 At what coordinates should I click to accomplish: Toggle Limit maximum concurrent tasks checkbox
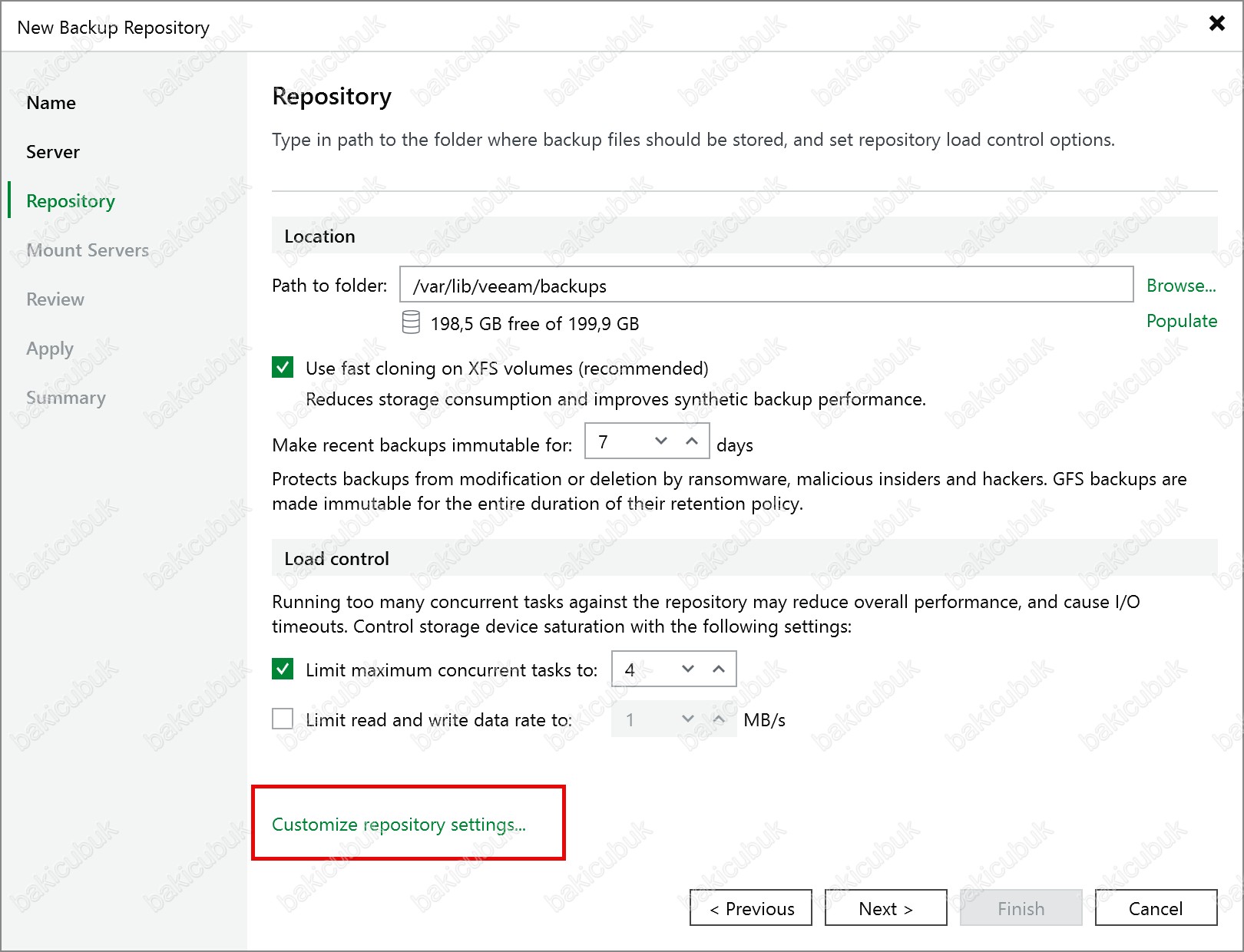283,669
